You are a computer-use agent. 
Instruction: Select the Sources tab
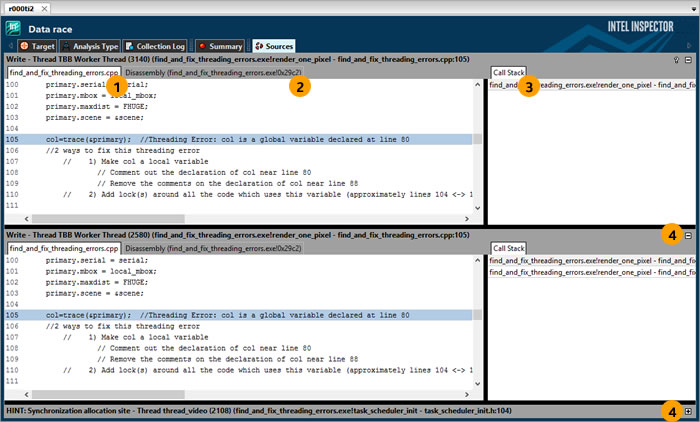coord(274,46)
